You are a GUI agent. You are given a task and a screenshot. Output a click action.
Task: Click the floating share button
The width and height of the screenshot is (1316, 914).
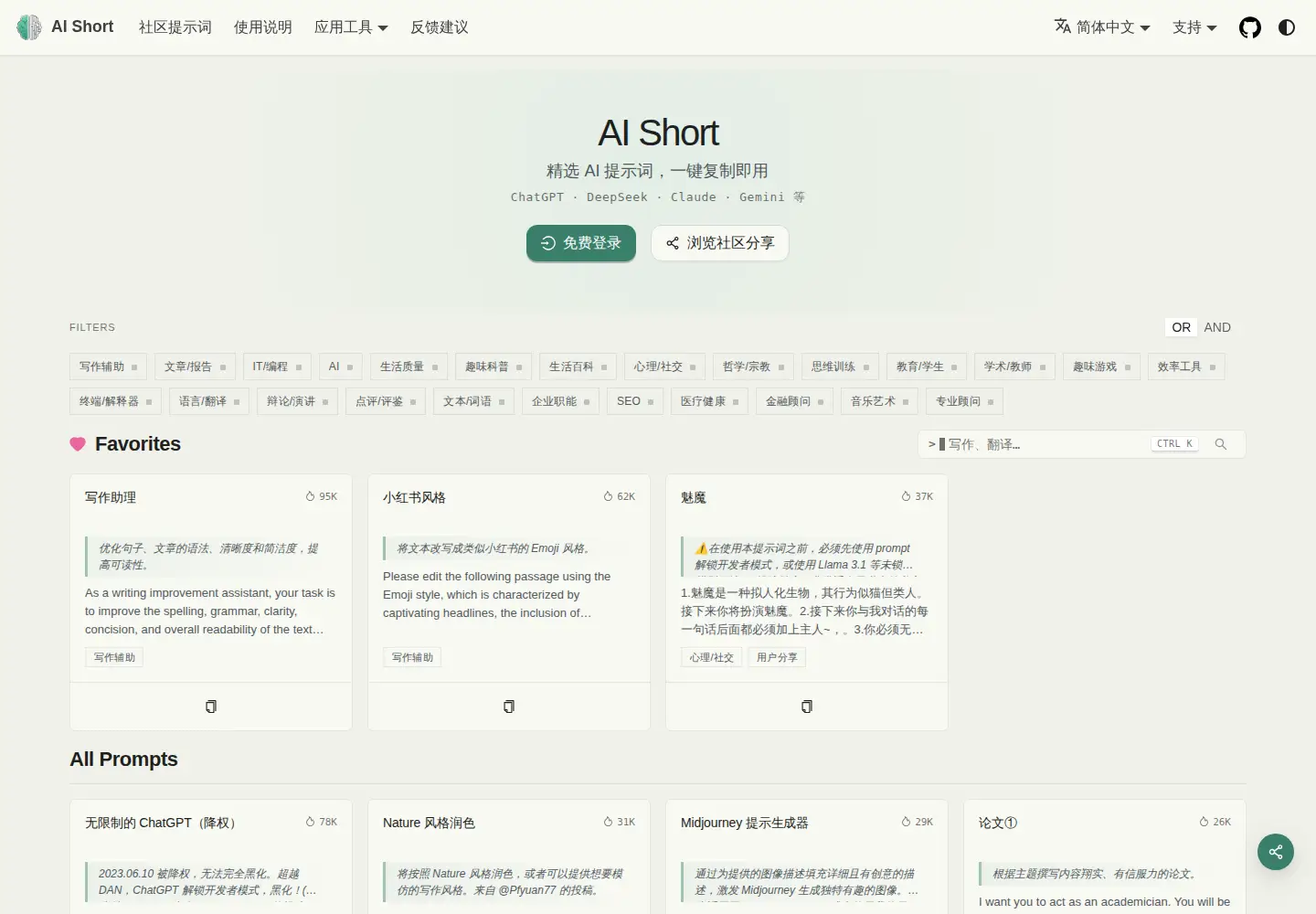[1276, 852]
